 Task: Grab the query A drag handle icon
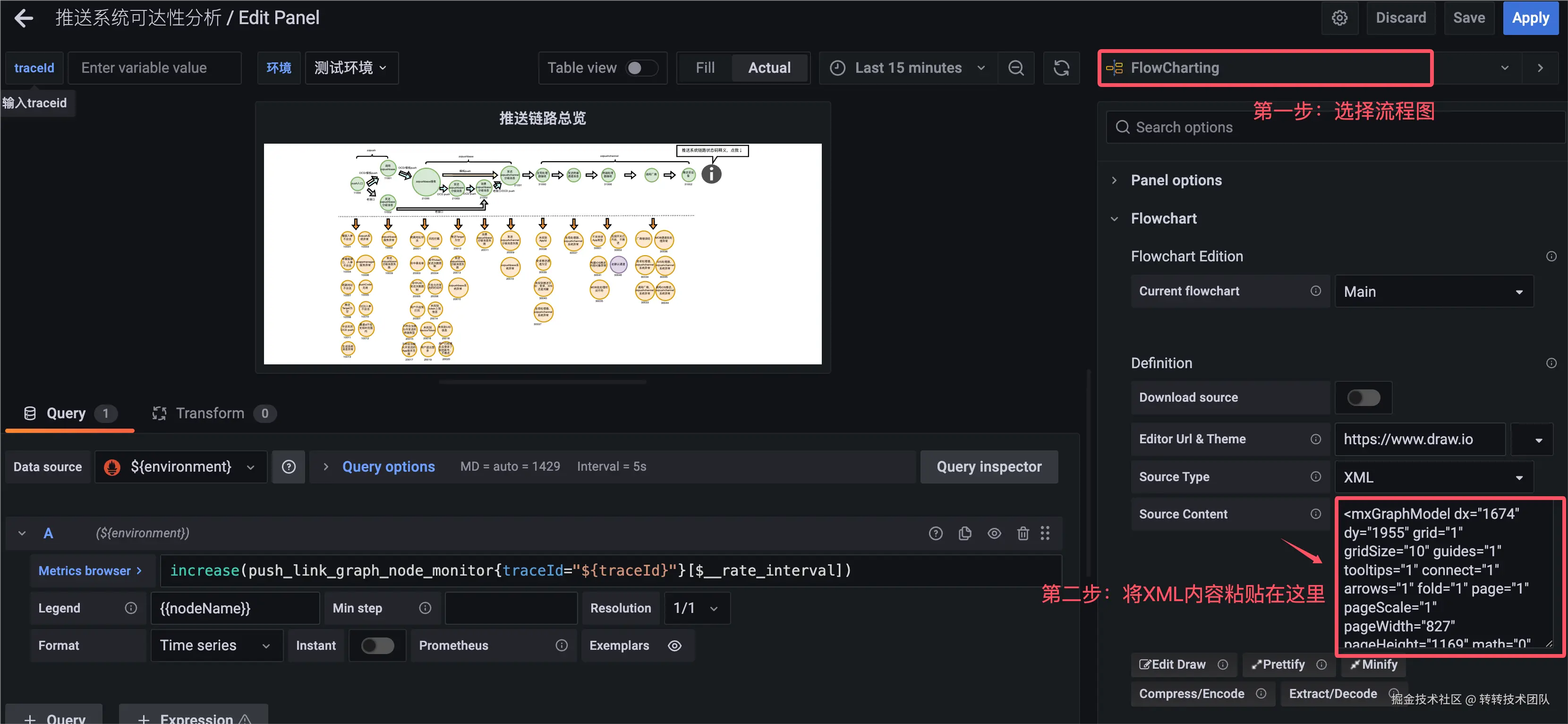(x=1045, y=534)
